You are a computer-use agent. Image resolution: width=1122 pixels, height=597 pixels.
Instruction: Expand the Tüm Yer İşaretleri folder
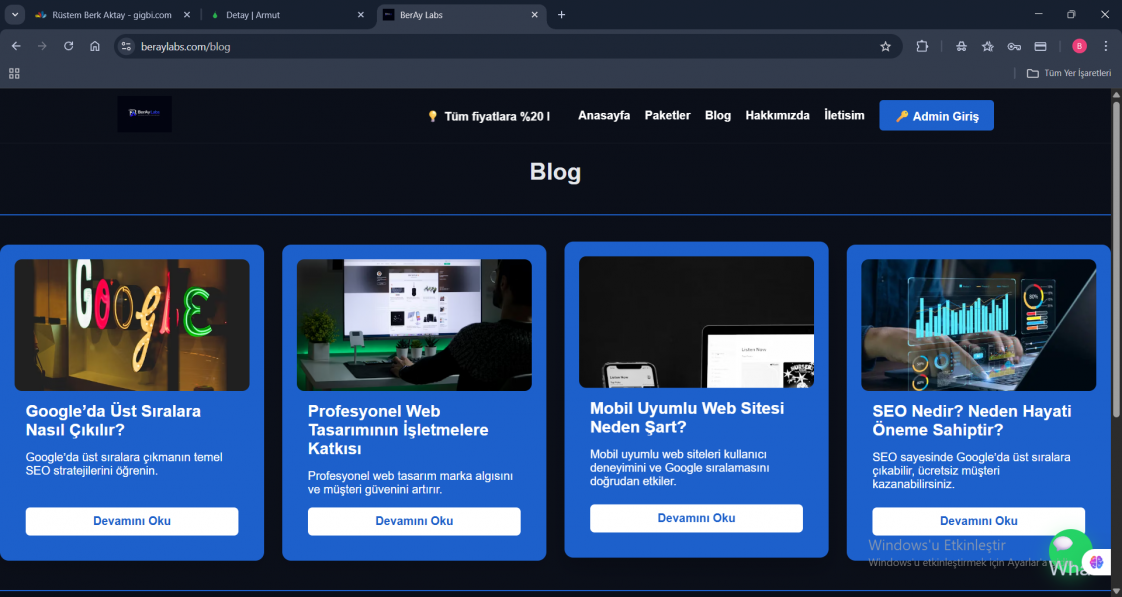tap(1069, 73)
